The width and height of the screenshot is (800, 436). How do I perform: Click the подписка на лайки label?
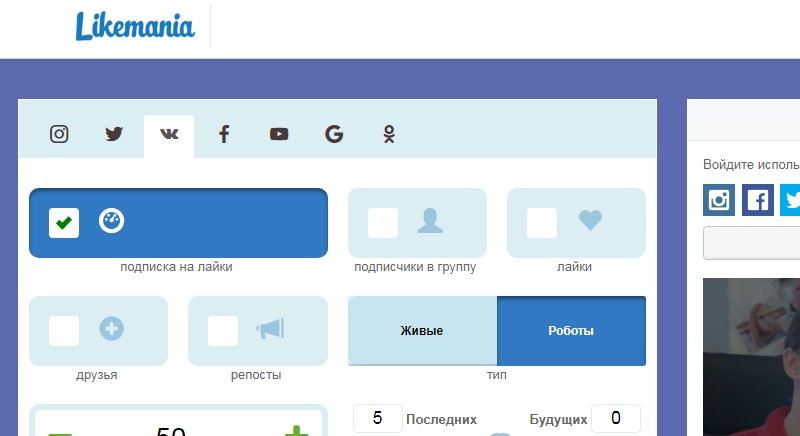pyautogui.click(x=176, y=267)
